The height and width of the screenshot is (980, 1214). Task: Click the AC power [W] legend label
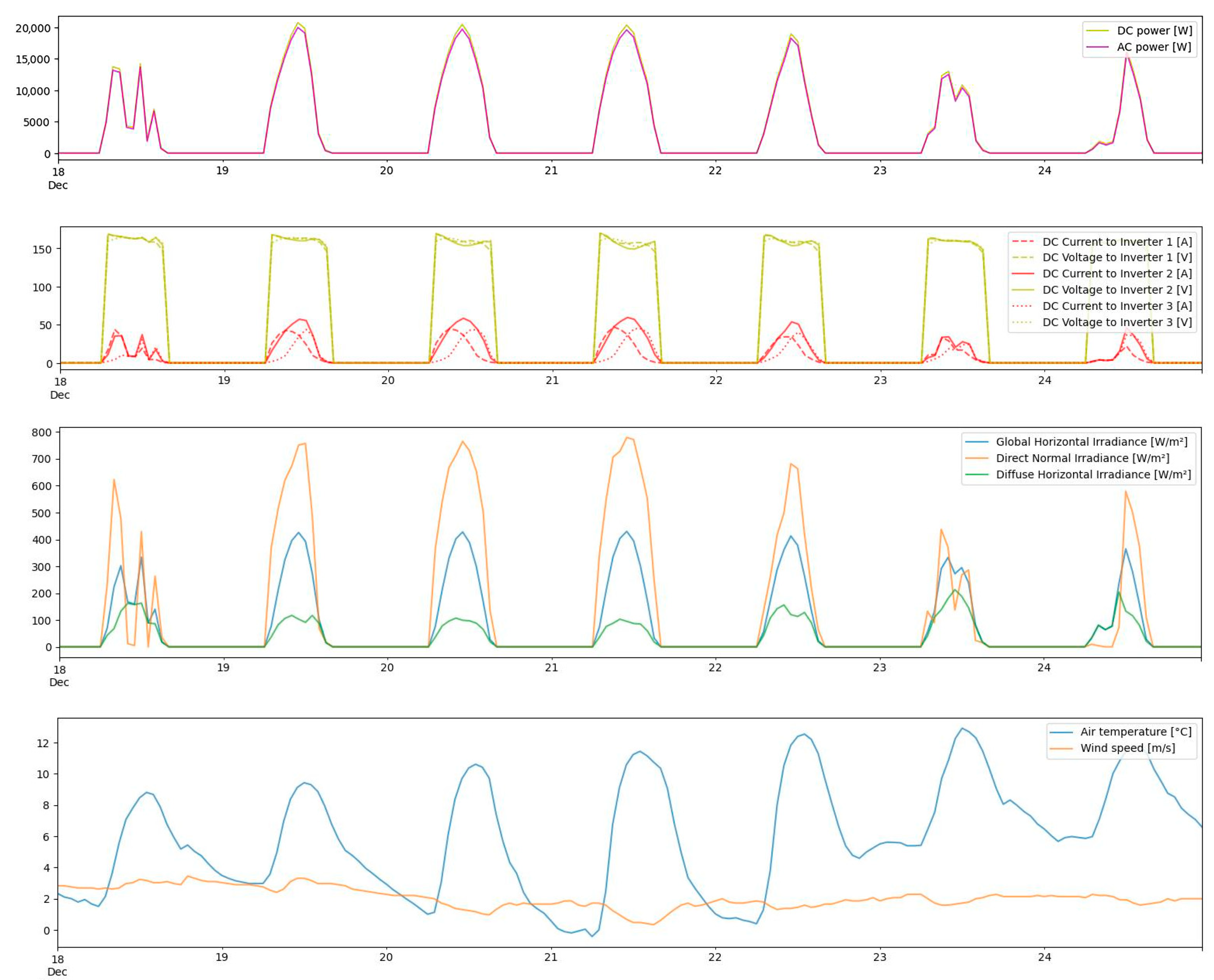point(1154,47)
